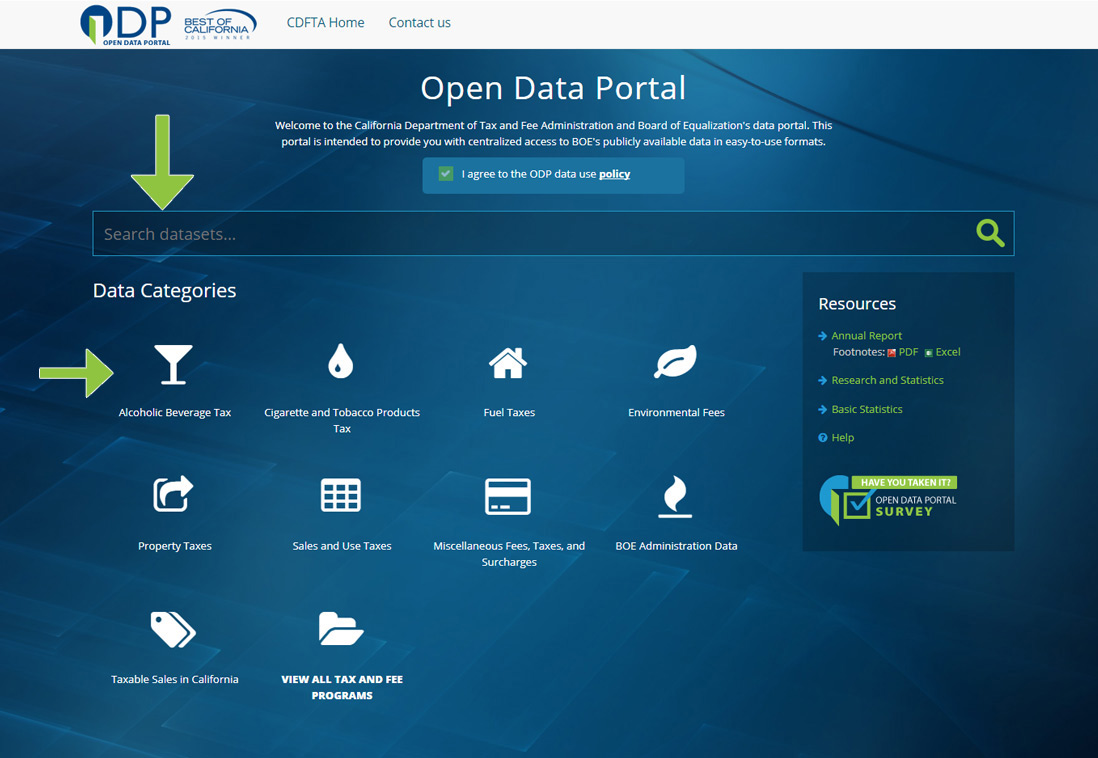Click the BOE Administration Data label
1098x758 pixels.
click(x=676, y=546)
